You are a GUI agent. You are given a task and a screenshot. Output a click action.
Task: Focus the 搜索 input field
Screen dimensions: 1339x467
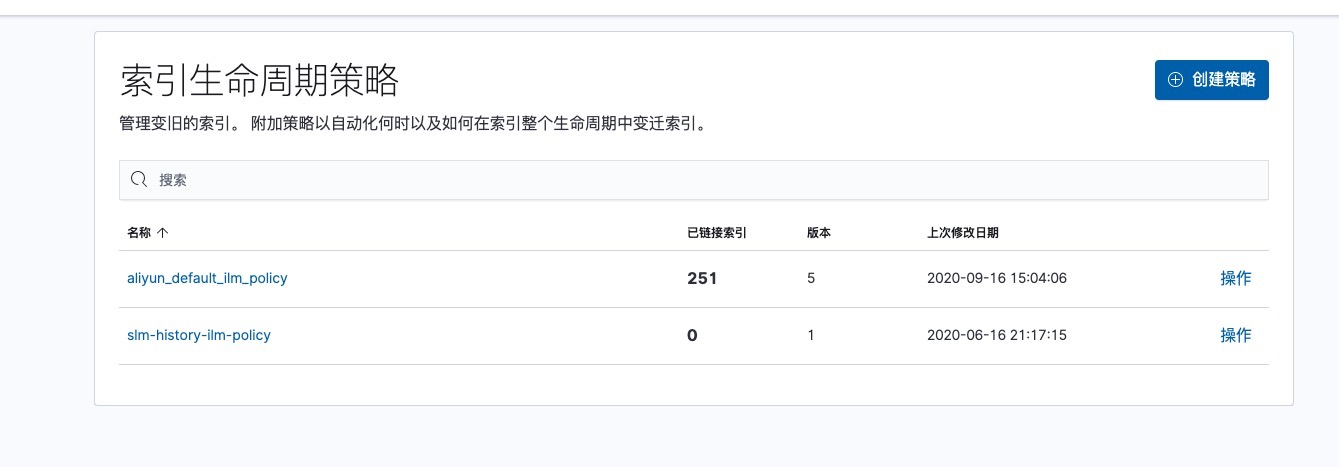694,180
